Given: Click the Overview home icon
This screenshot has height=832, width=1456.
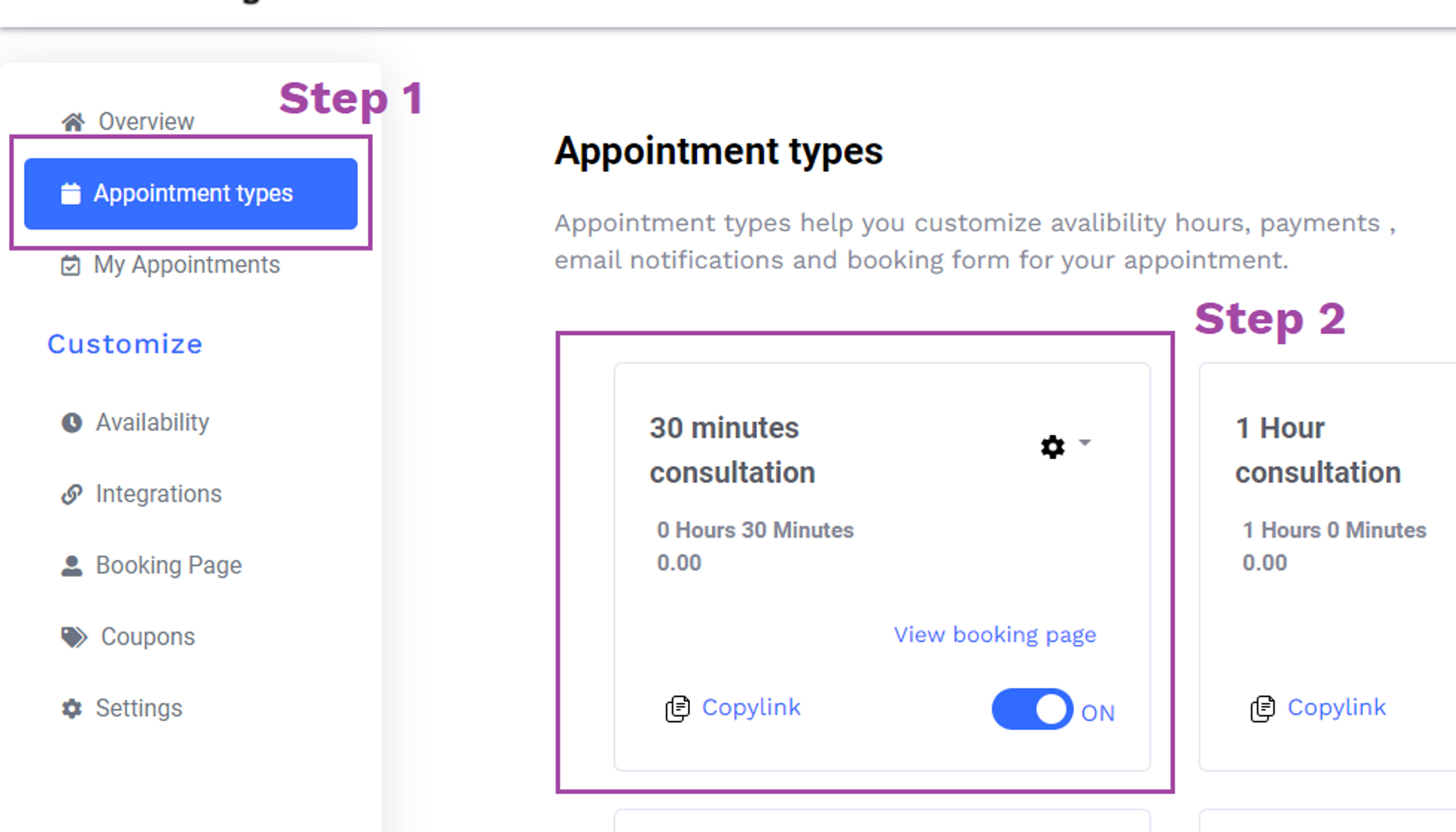Looking at the screenshot, I should [73, 122].
